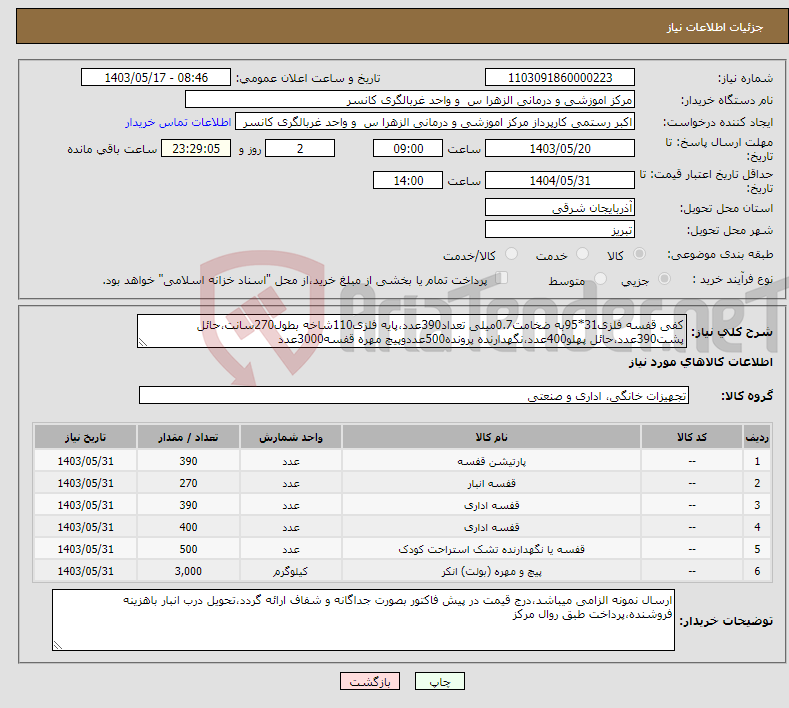Select the کالا radio button
This screenshot has width=789, height=708.
click(639, 254)
